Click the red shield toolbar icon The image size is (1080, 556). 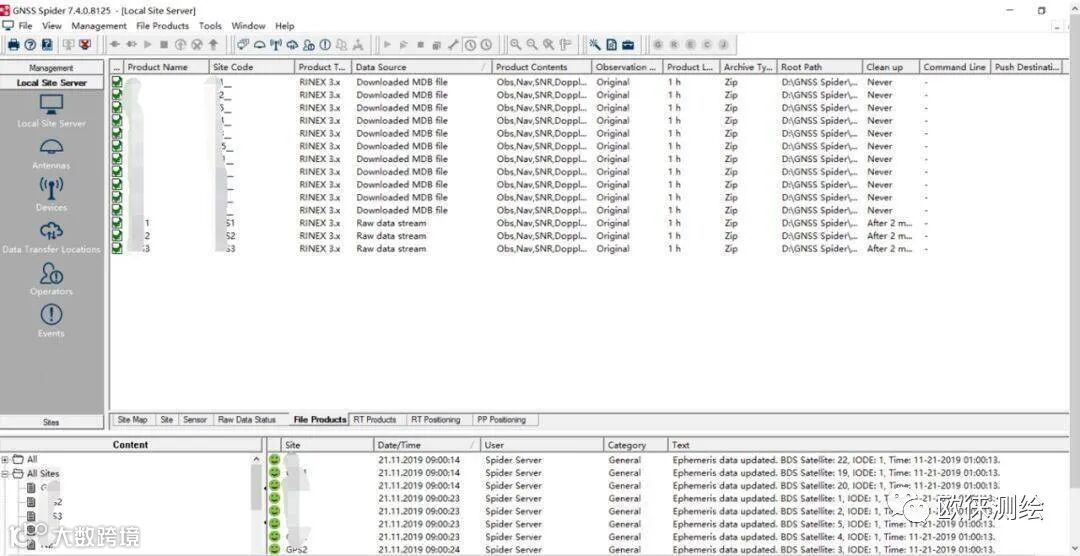[x=85, y=45]
